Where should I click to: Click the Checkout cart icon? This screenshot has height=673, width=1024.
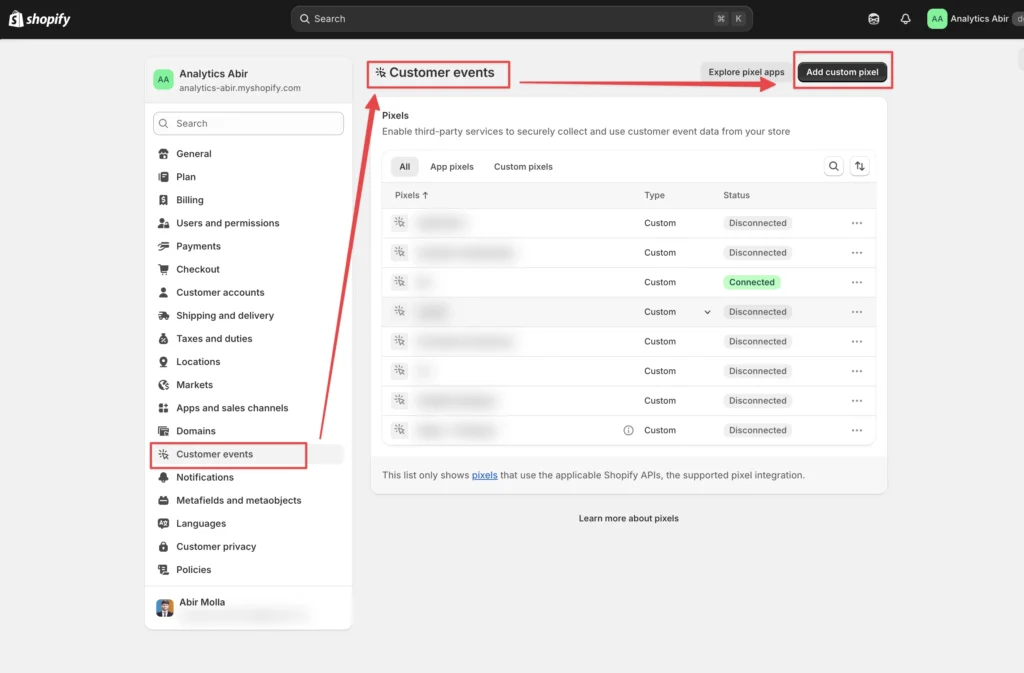coord(163,270)
